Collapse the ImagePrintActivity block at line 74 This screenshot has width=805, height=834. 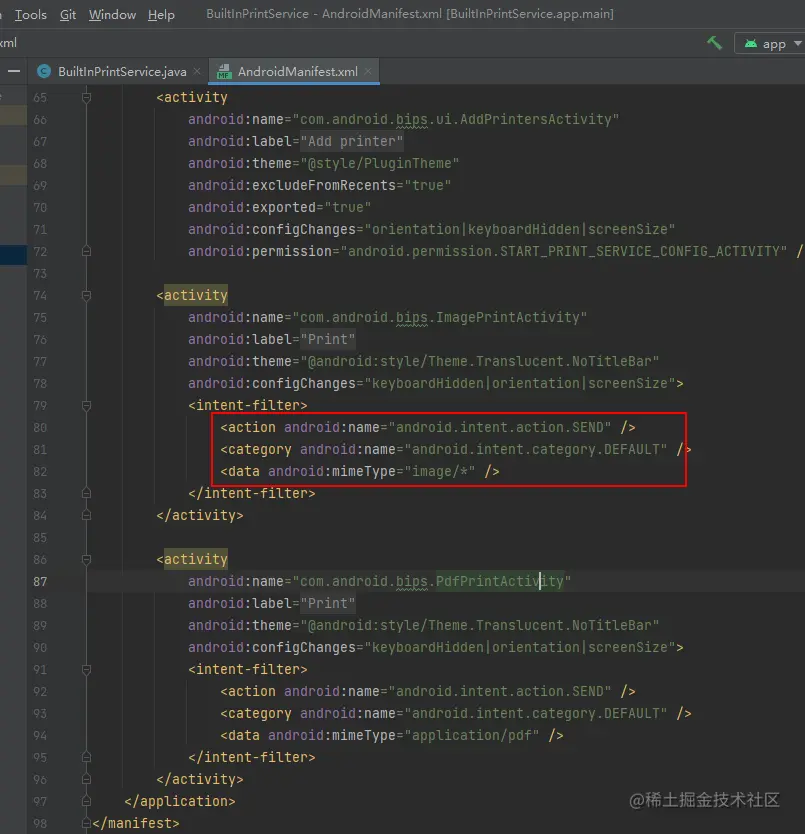pyautogui.click(x=86, y=295)
